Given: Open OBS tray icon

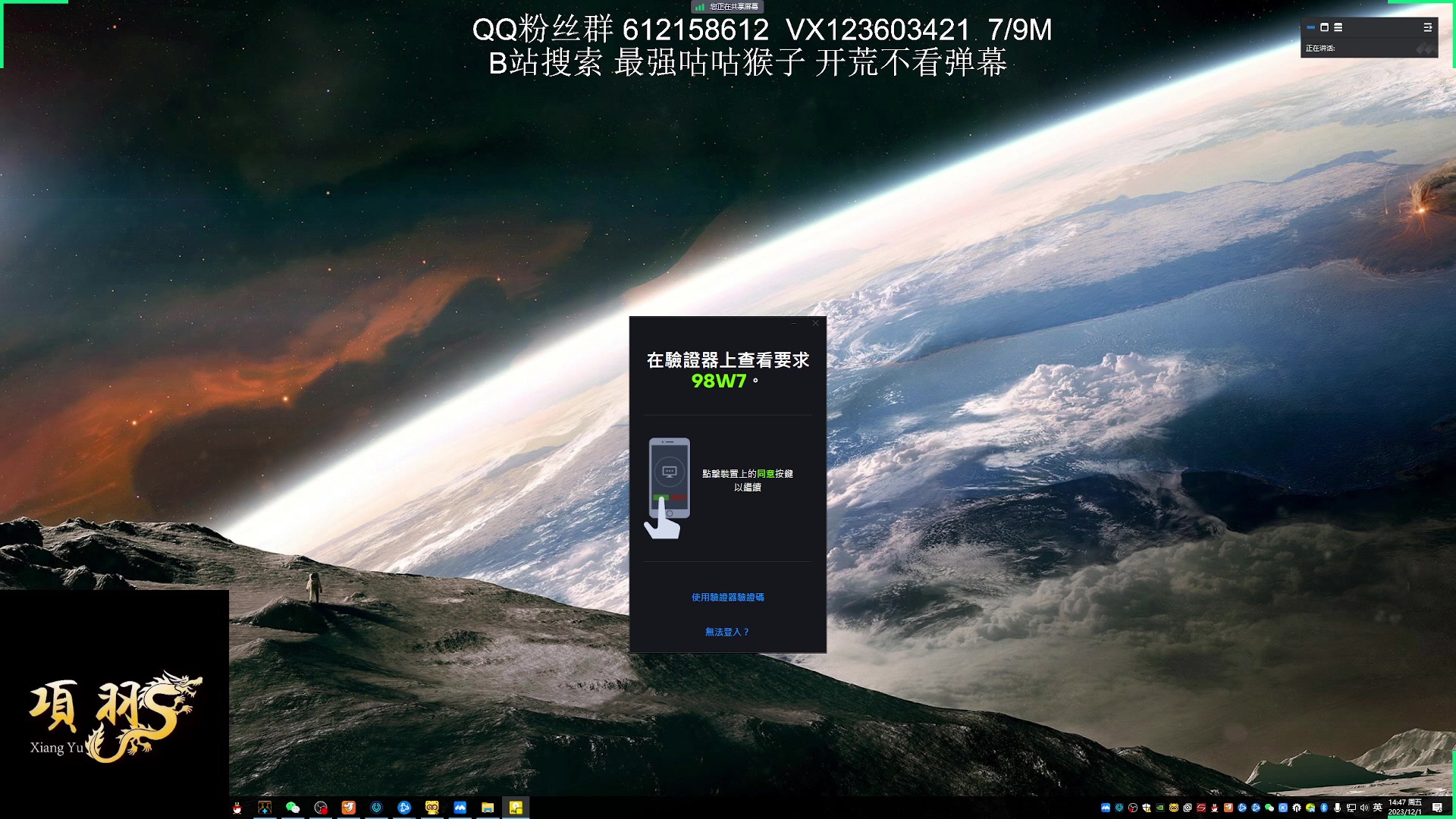Looking at the screenshot, I should tap(1133, 808).
